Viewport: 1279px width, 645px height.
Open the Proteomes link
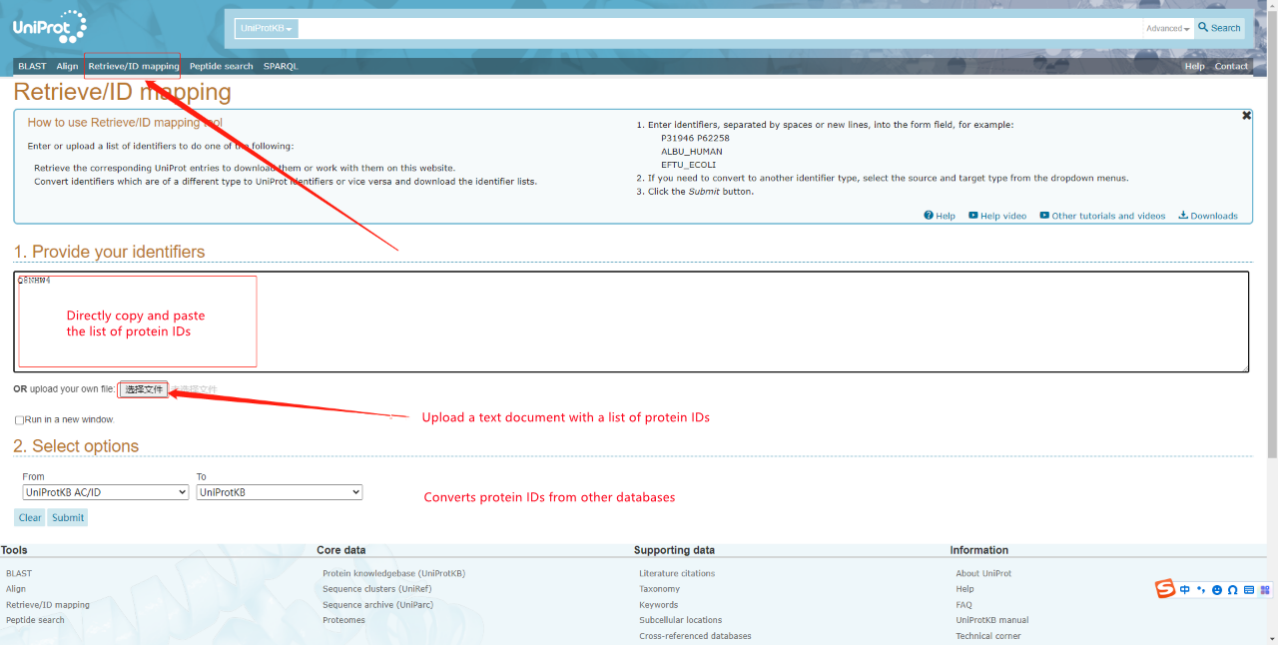pos(344,620)
